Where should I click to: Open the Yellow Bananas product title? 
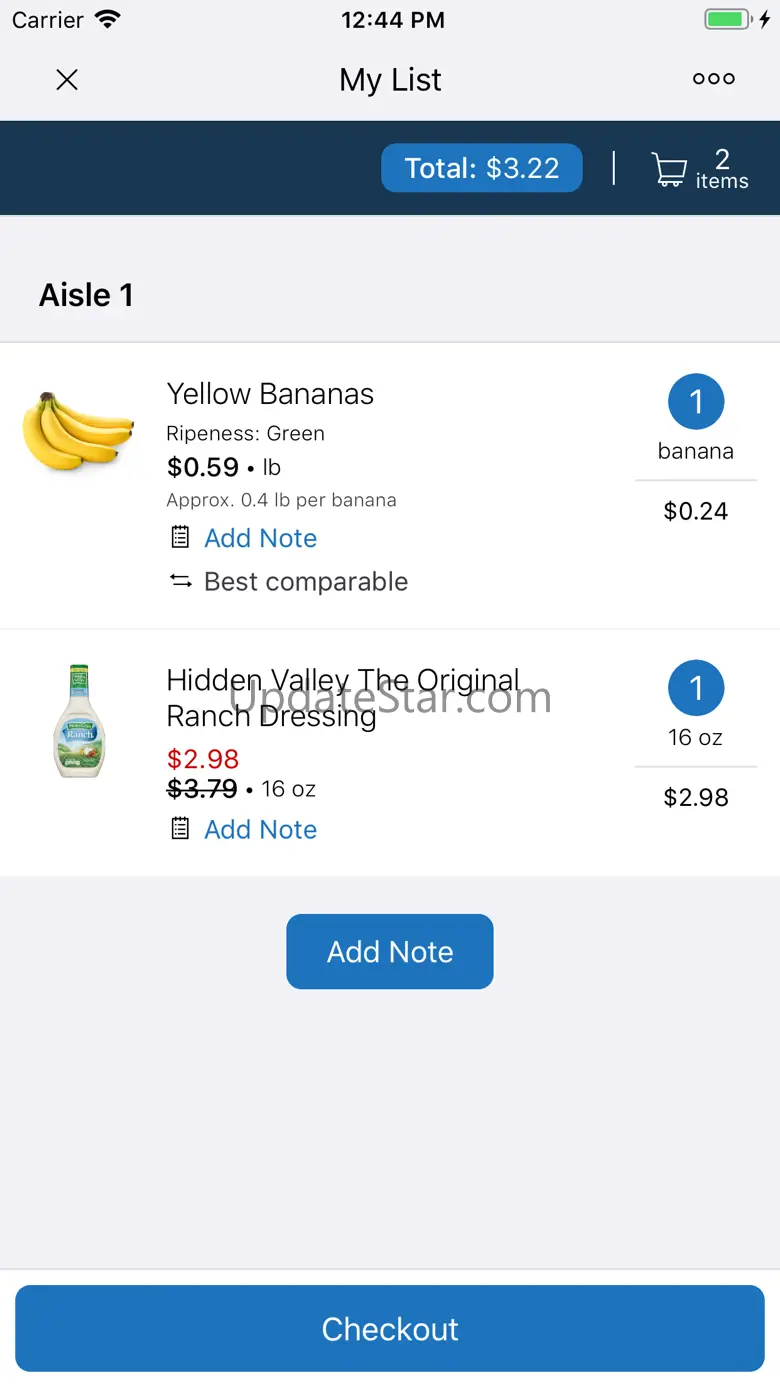(270, 394)
